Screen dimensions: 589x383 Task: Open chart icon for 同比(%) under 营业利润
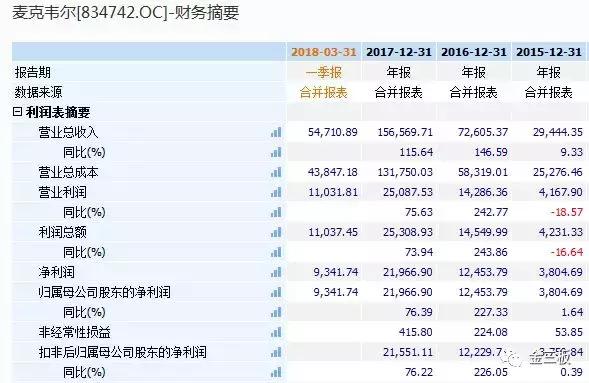coord(276,212)
